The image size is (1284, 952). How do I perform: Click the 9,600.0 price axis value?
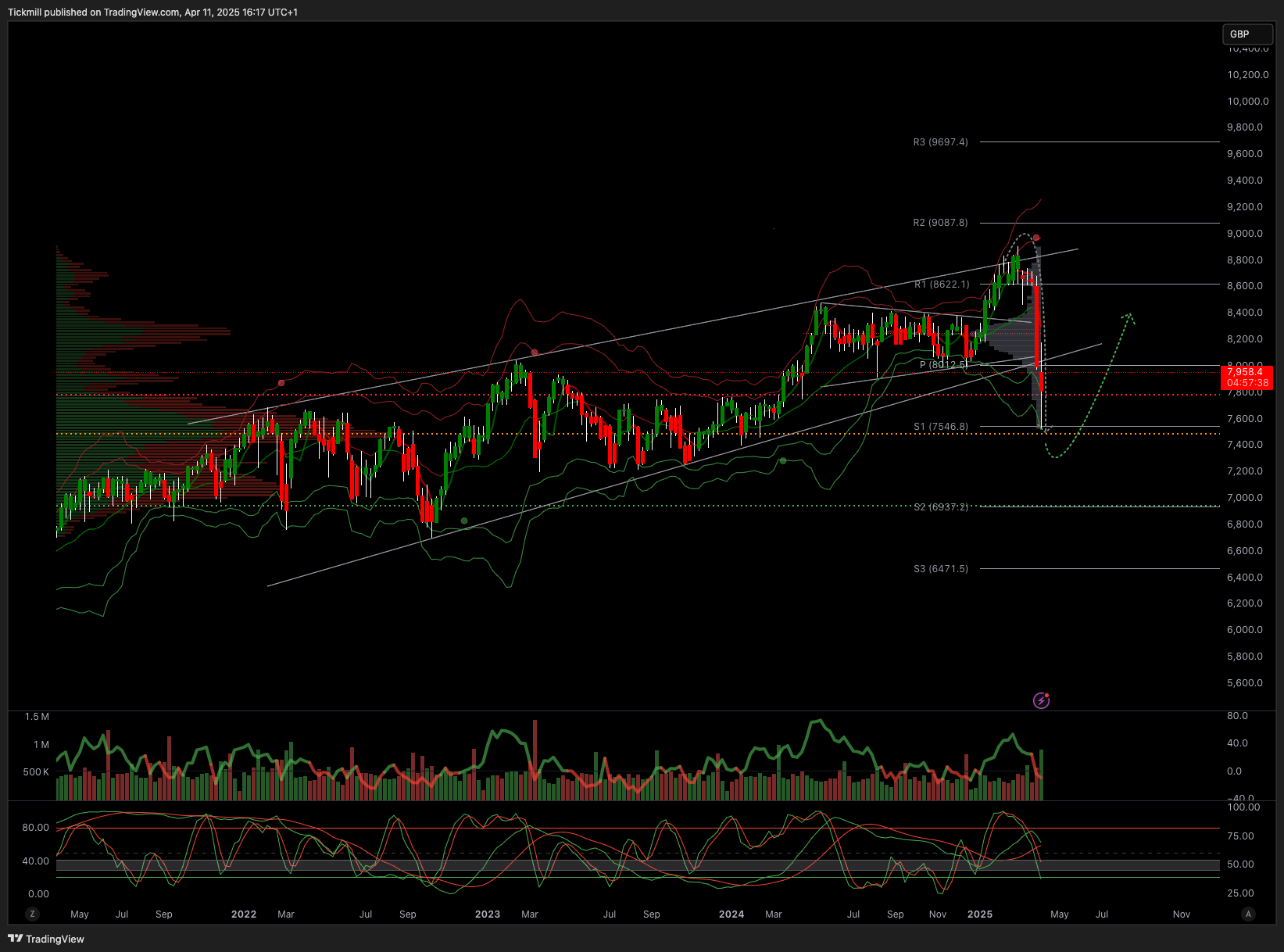1245,154
